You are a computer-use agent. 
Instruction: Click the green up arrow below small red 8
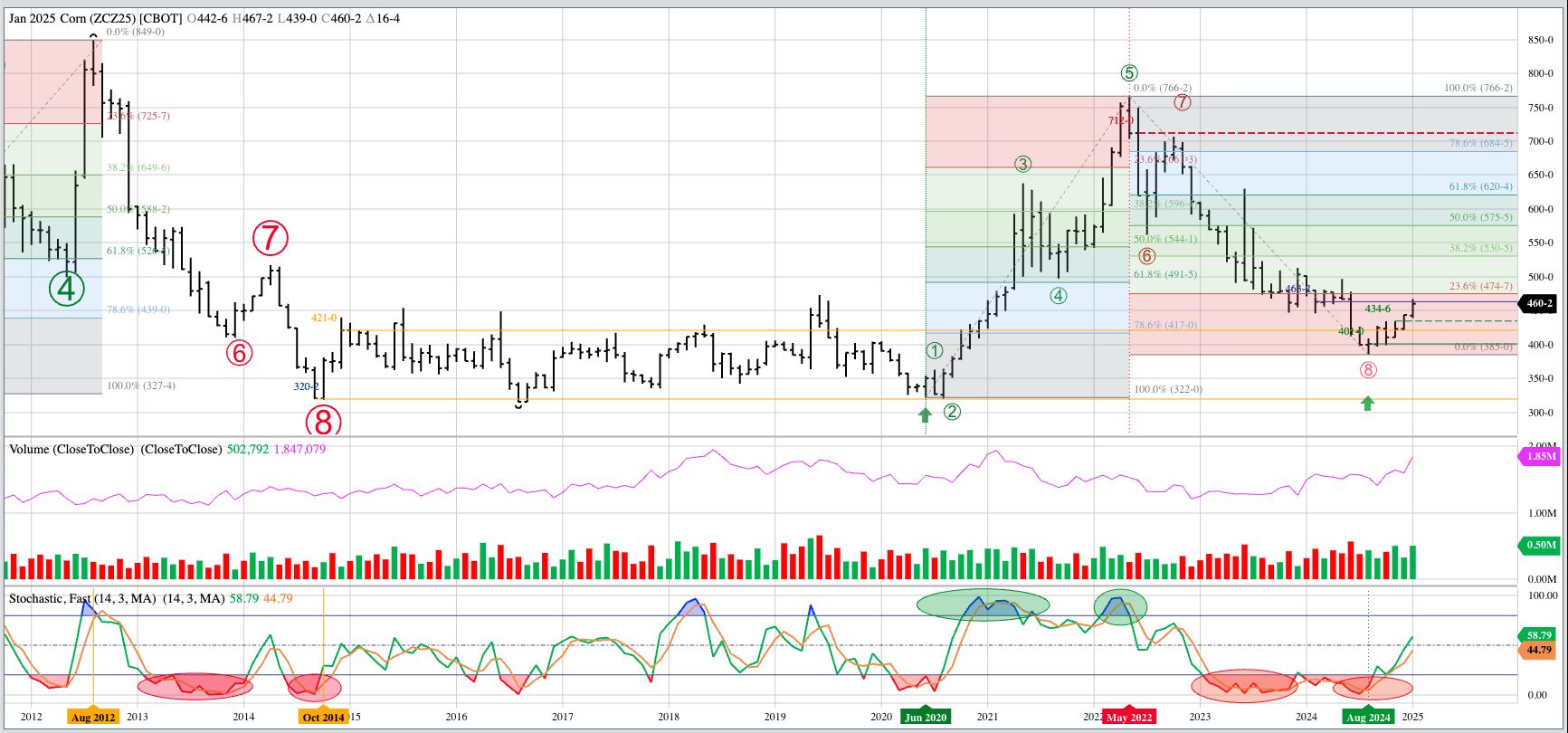pyautogui.click(x=1367, y=404)
